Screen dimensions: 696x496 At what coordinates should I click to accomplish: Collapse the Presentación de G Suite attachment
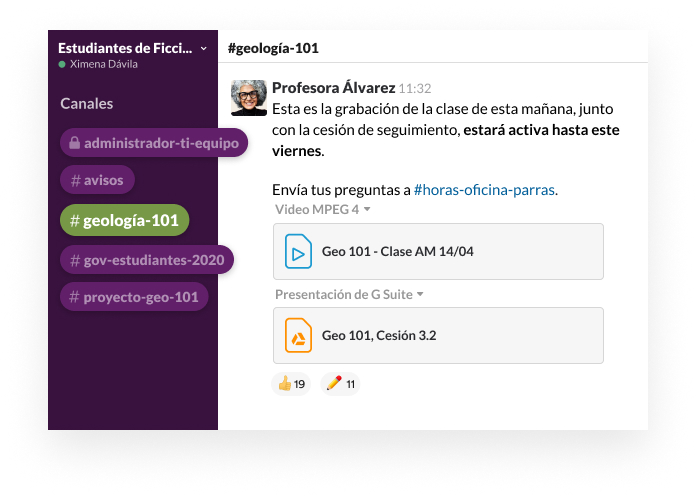click(x=420, y=294)
